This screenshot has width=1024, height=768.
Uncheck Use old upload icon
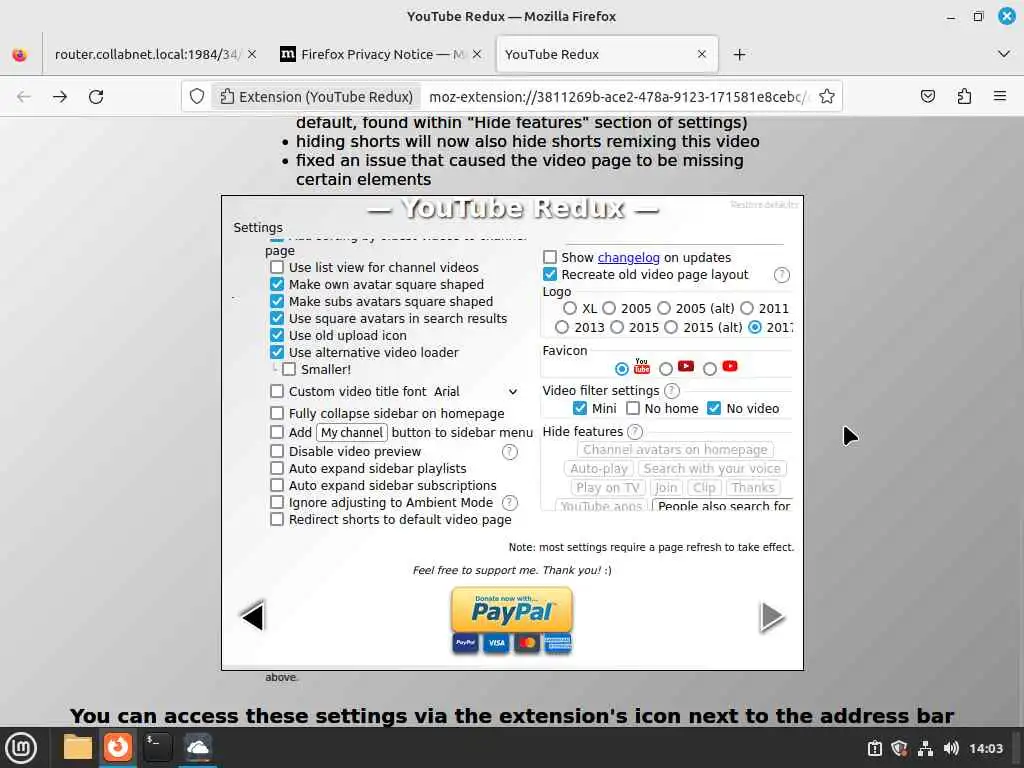(x=277, y=335)
